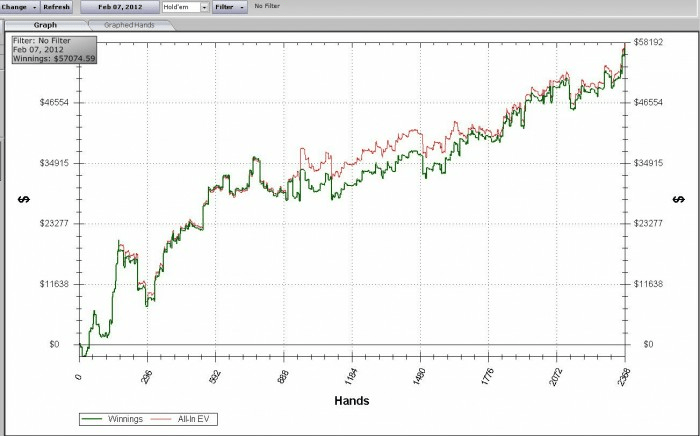
Task: Click the right axis $46554 label
Action: click(648, 102)
